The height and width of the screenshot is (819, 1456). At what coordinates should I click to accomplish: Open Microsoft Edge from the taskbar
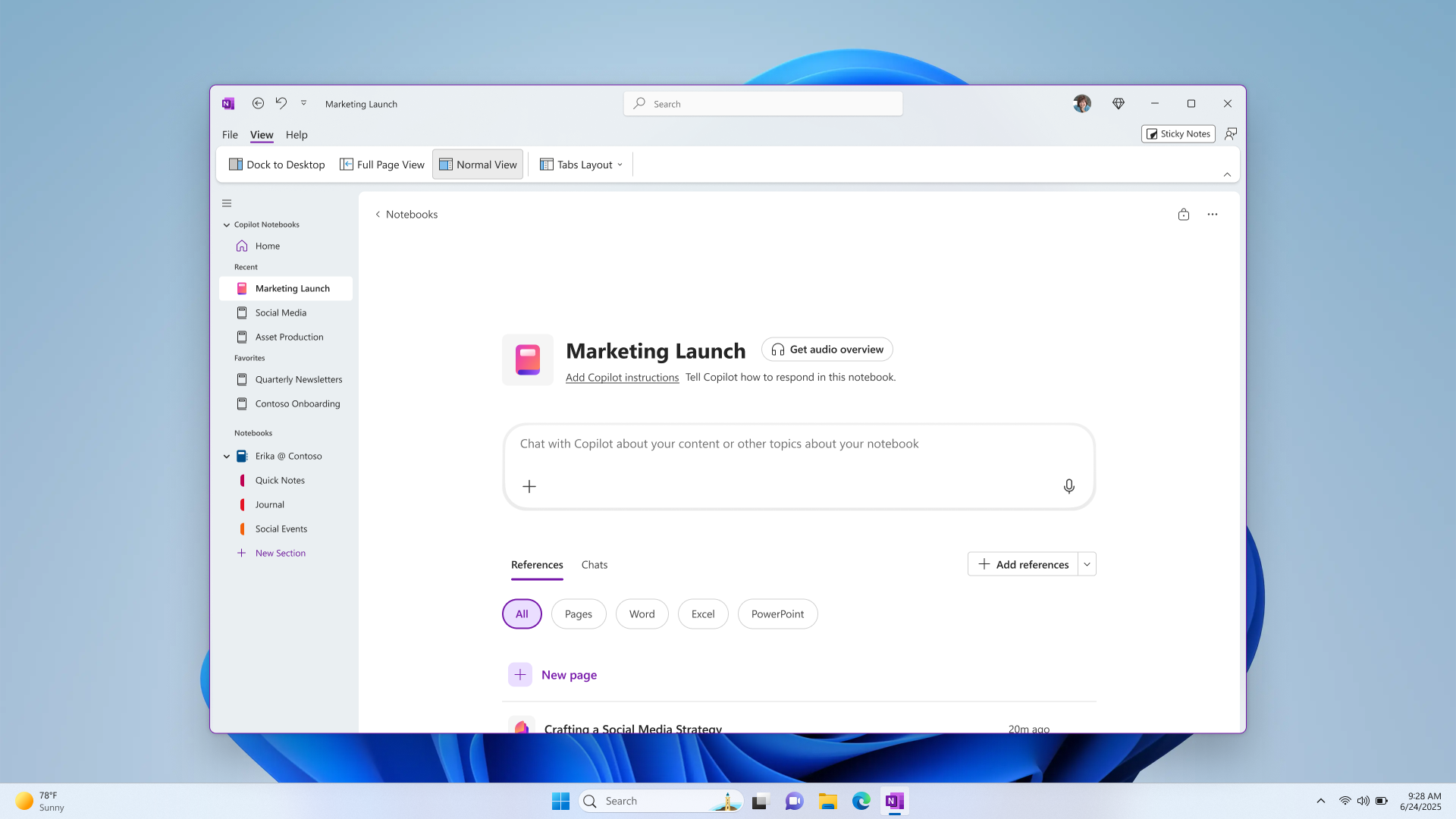point(861,801)
